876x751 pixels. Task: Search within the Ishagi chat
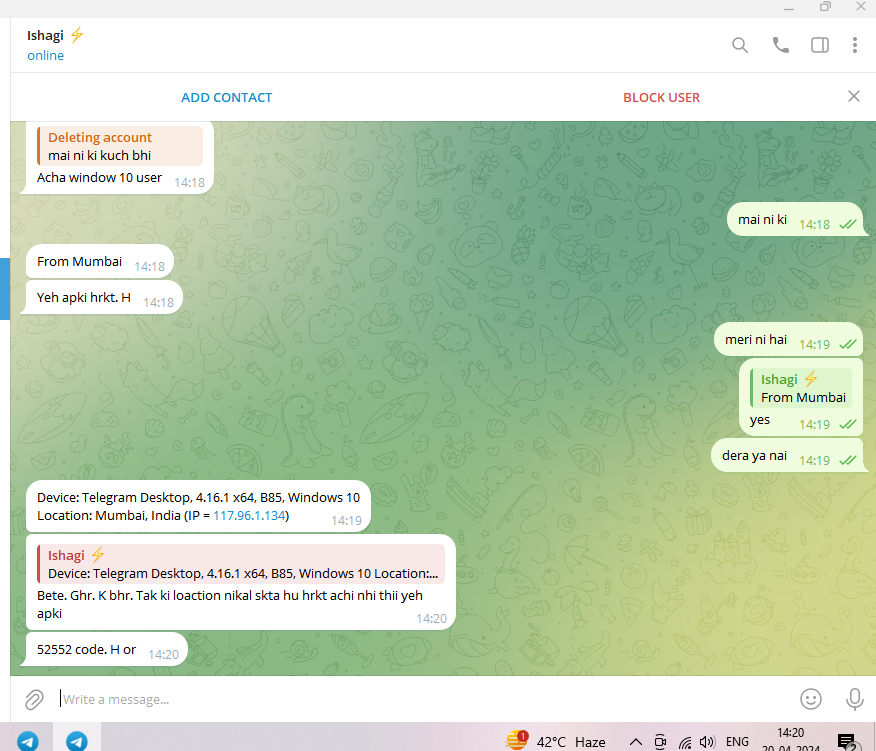click(740, 45)
